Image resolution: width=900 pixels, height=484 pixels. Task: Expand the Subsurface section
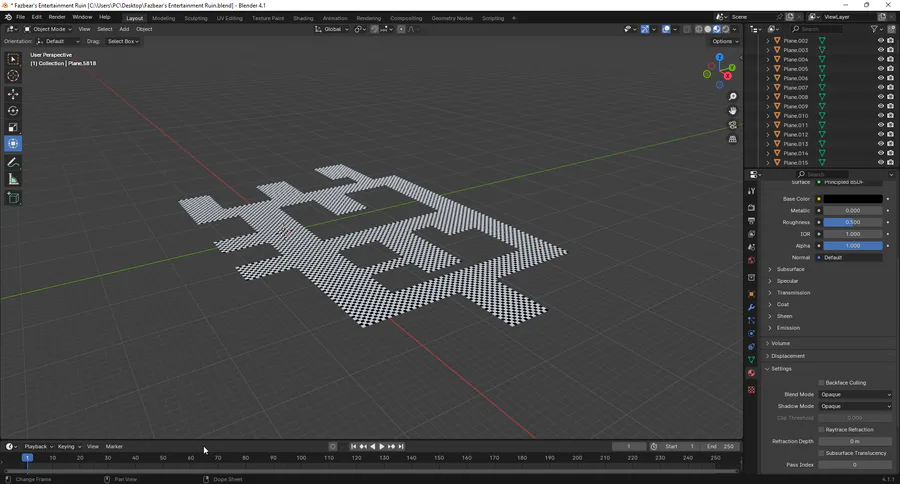790,269
